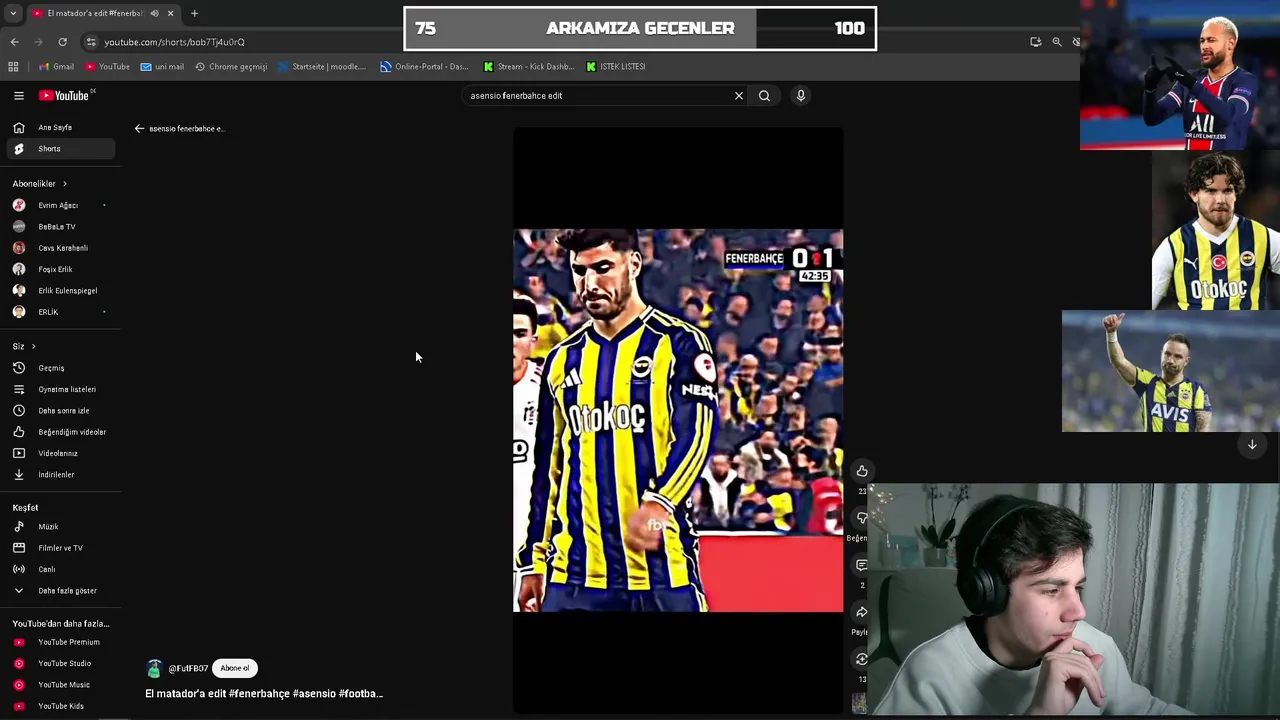Clear the search text with X
1280x720 pixels.
click(739, 96)
